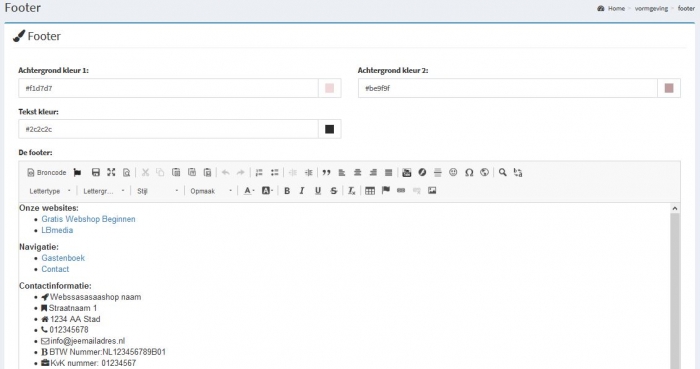700x369 pixels.
Task: Insert a smiley emoticon
Action: 453,172
